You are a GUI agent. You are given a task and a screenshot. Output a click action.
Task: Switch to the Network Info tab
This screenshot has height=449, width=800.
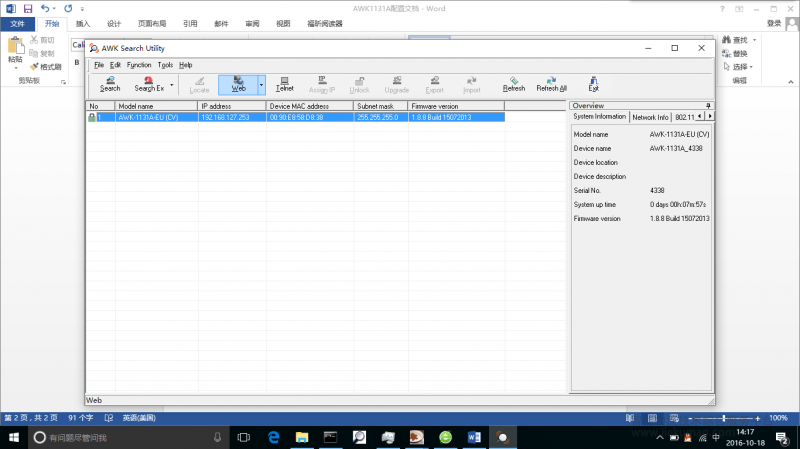click(650, 117)
